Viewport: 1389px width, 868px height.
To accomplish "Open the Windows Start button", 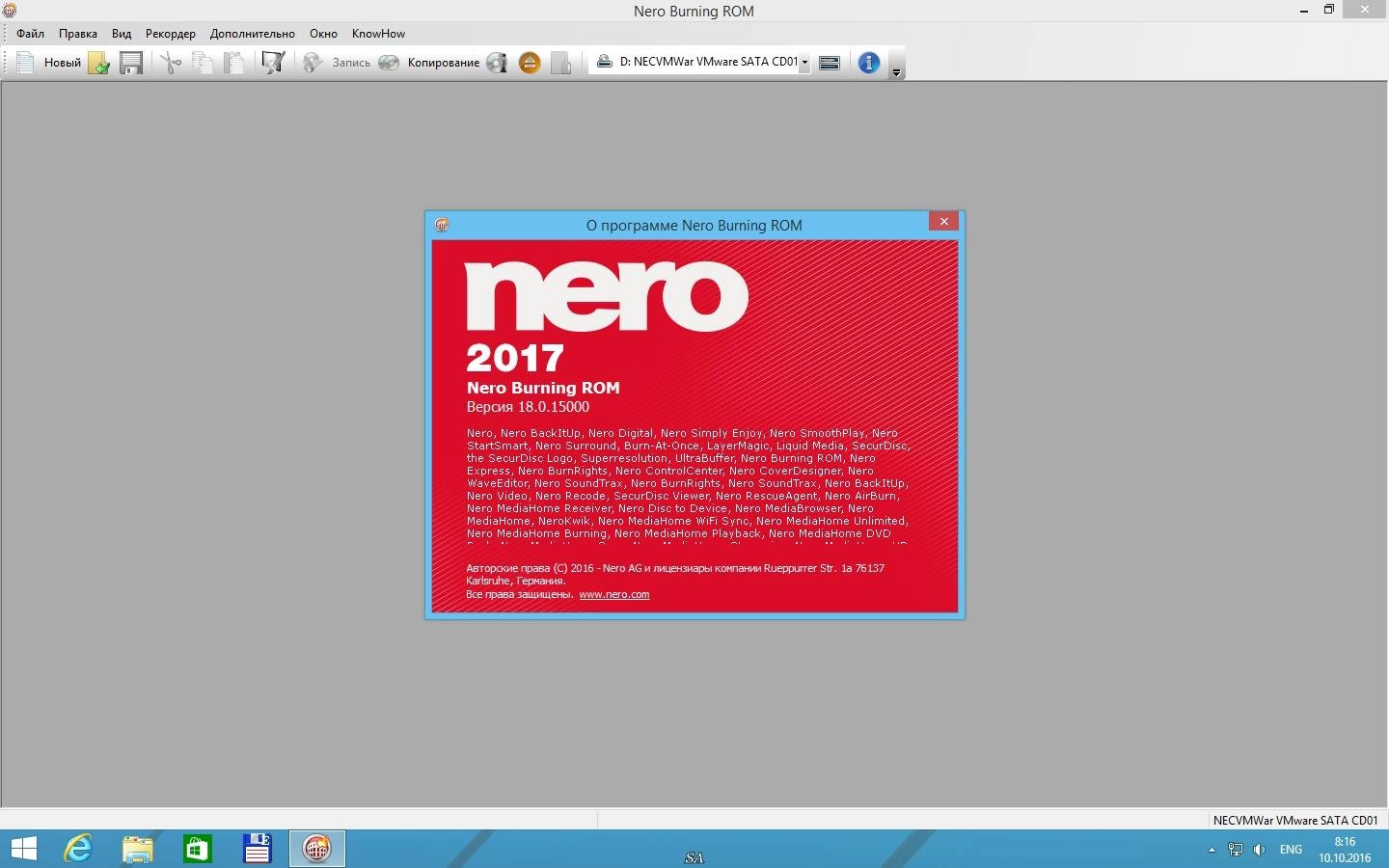I will coord(23,849).
